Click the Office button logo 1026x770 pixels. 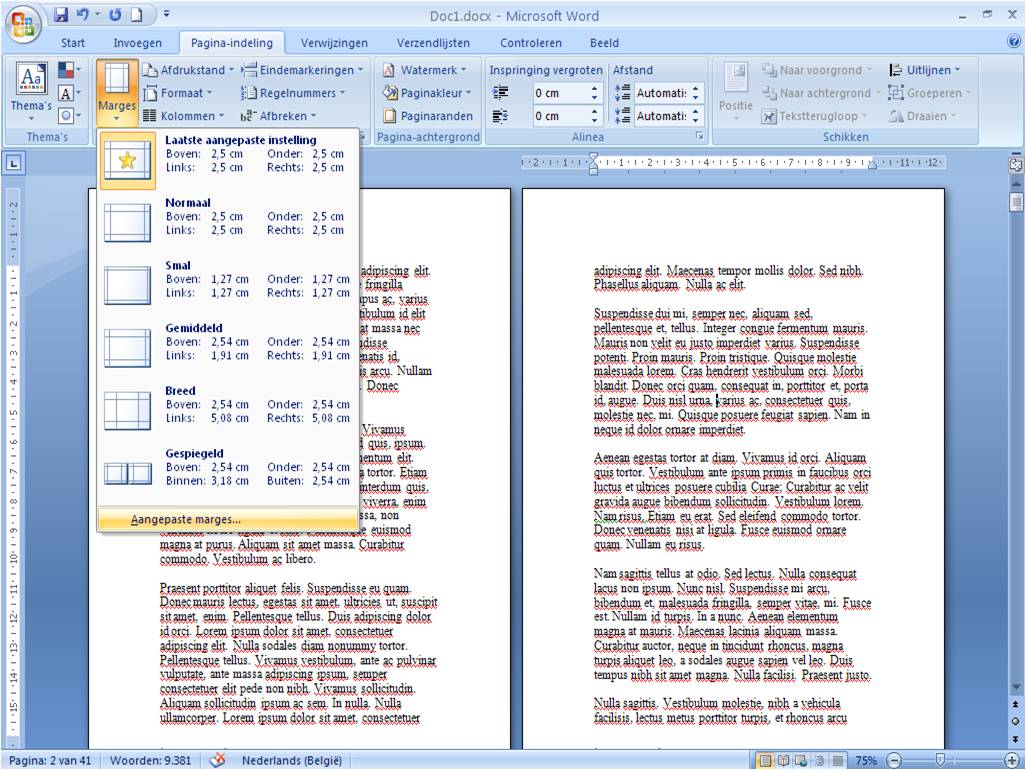(24, 24)
